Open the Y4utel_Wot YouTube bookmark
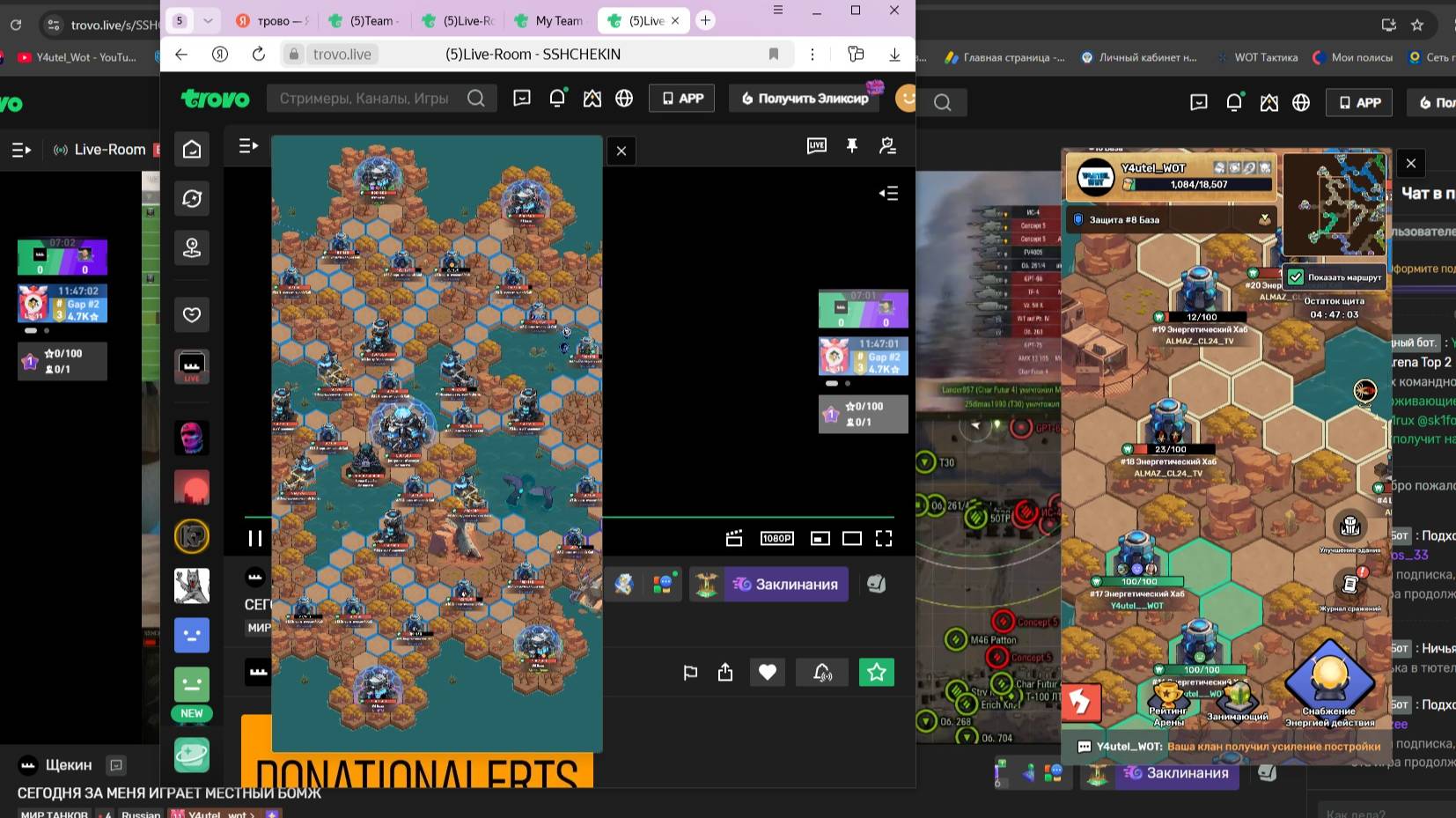 tap(77, 57)
